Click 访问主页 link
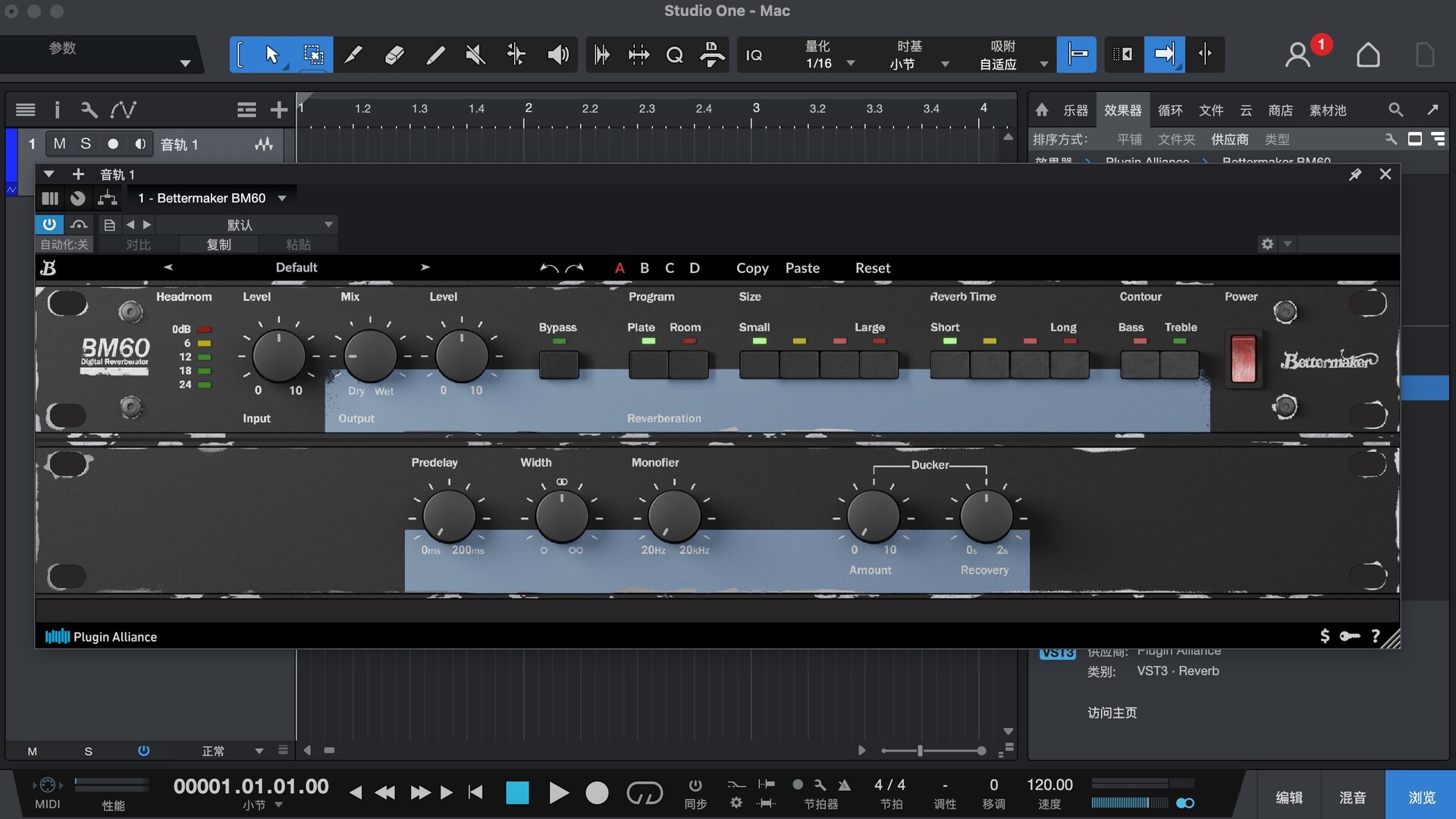This screenshot has height=819, width=1456. coord(1112,713)
